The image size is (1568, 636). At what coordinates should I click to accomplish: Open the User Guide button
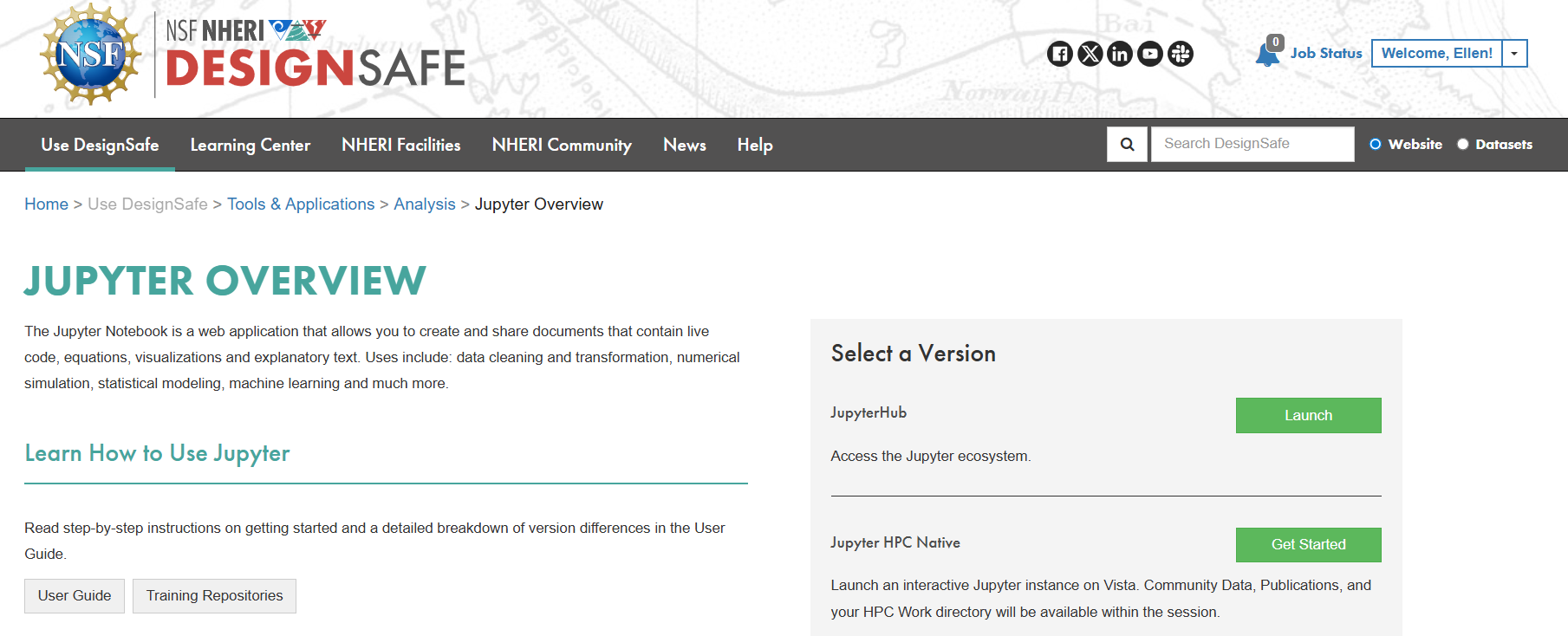[75, 596]
